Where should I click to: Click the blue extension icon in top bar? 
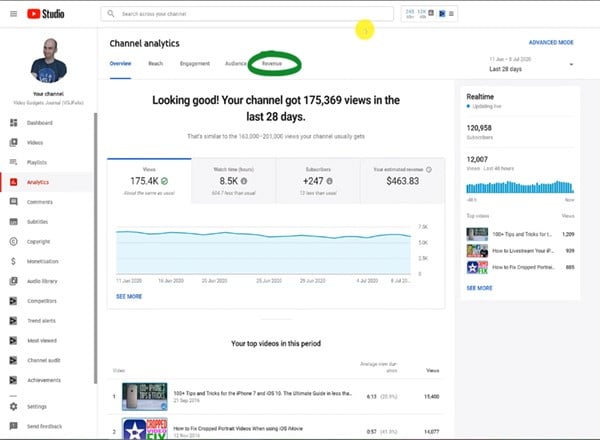coord(442,14)
